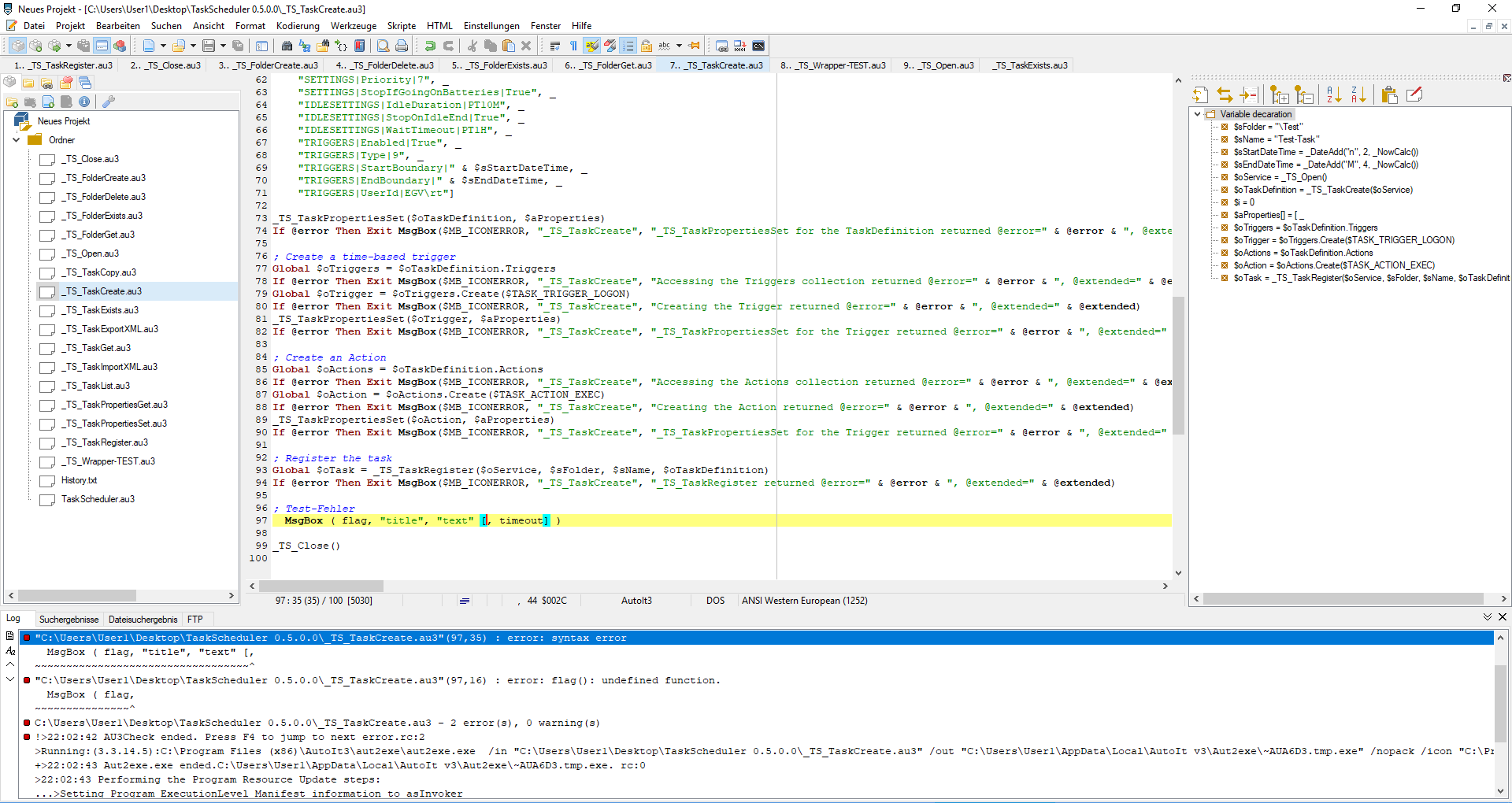Switch to the Suchergebnisse output tab
The image size is (1512, 803).
point(69,620)
